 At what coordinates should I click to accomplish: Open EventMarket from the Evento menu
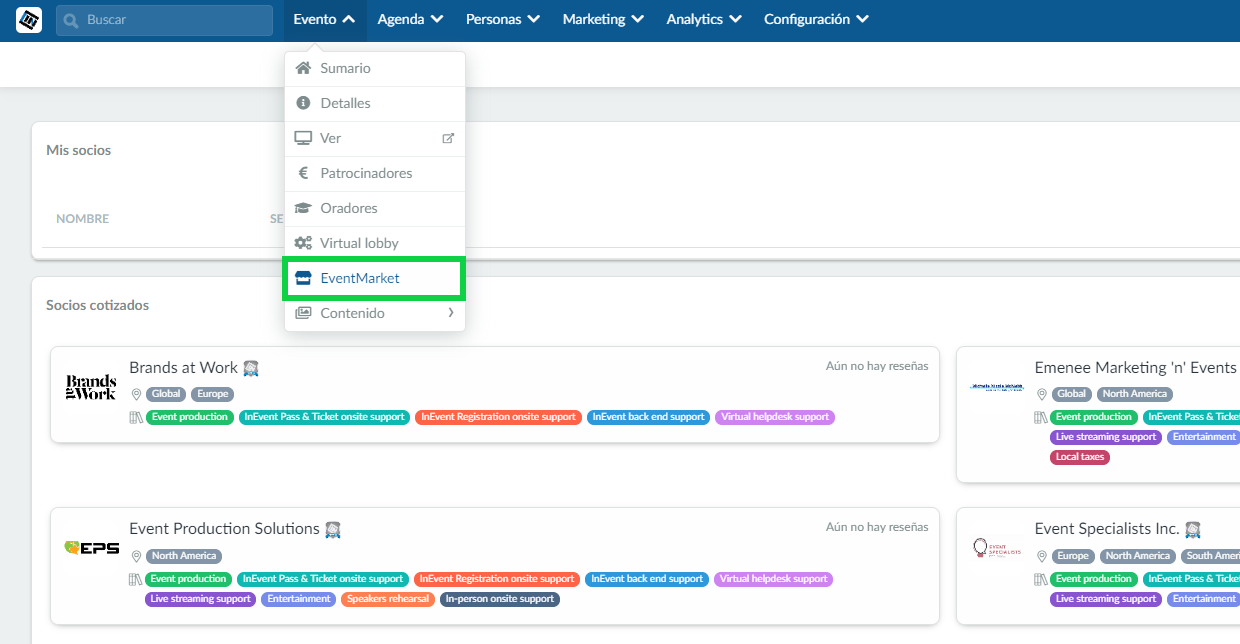[375, 279]
